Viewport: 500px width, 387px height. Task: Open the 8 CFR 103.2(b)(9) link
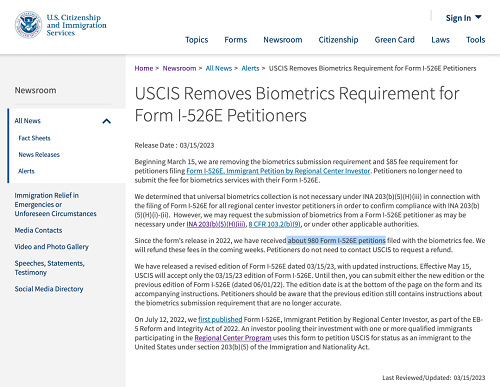275,224
